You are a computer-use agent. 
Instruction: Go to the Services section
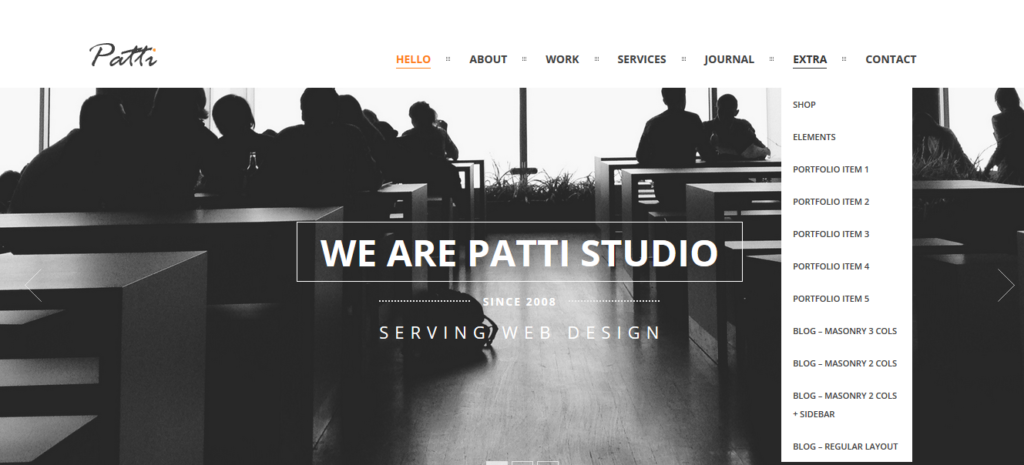tap(641, 59)
